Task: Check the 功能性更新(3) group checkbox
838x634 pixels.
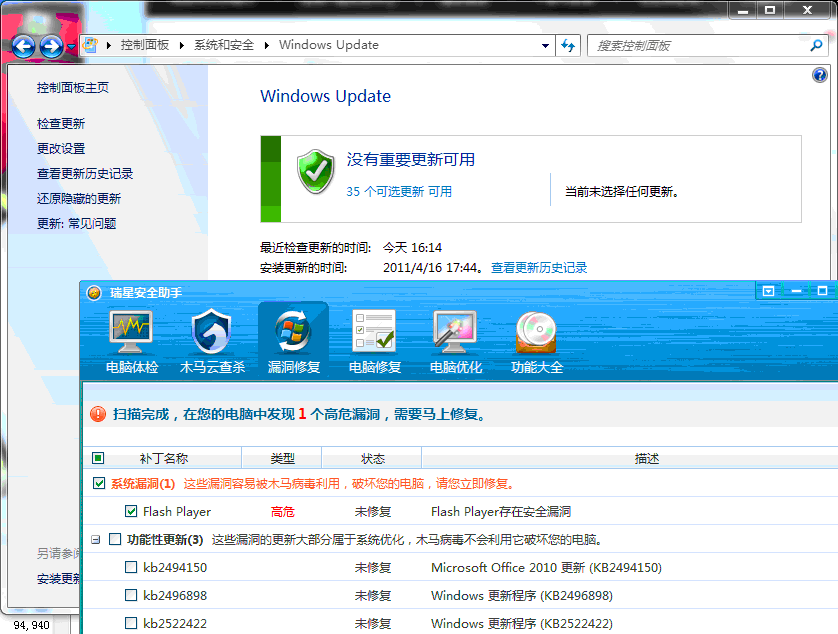Action: click(x=115, y=539)
